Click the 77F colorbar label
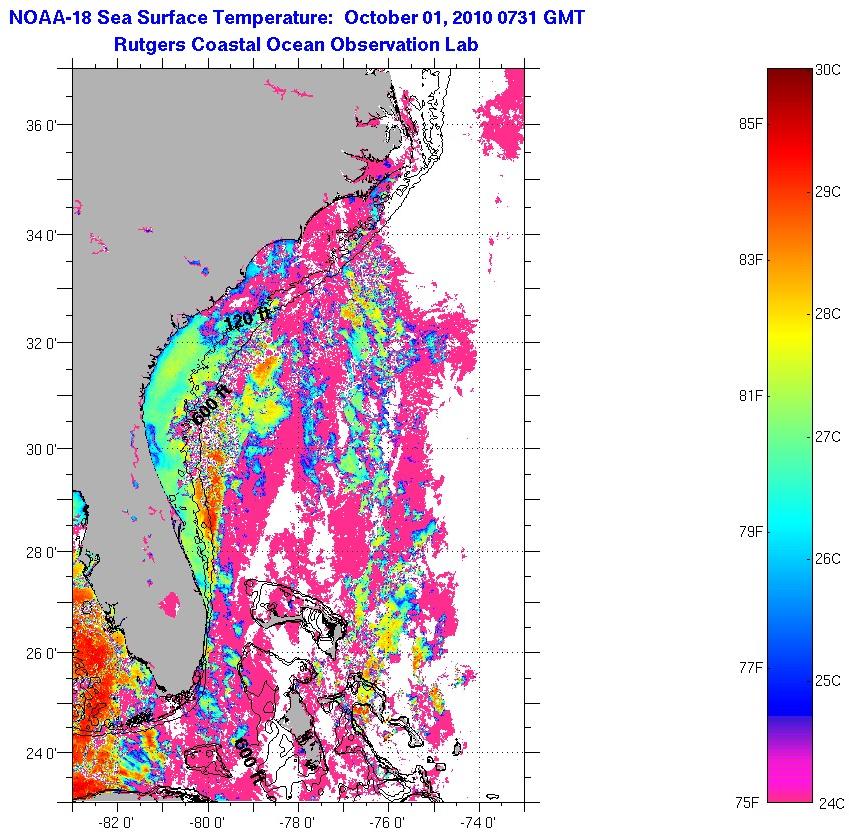Image resolution: width=849 pixels, height=832 pixels. (x=750, y=667)
